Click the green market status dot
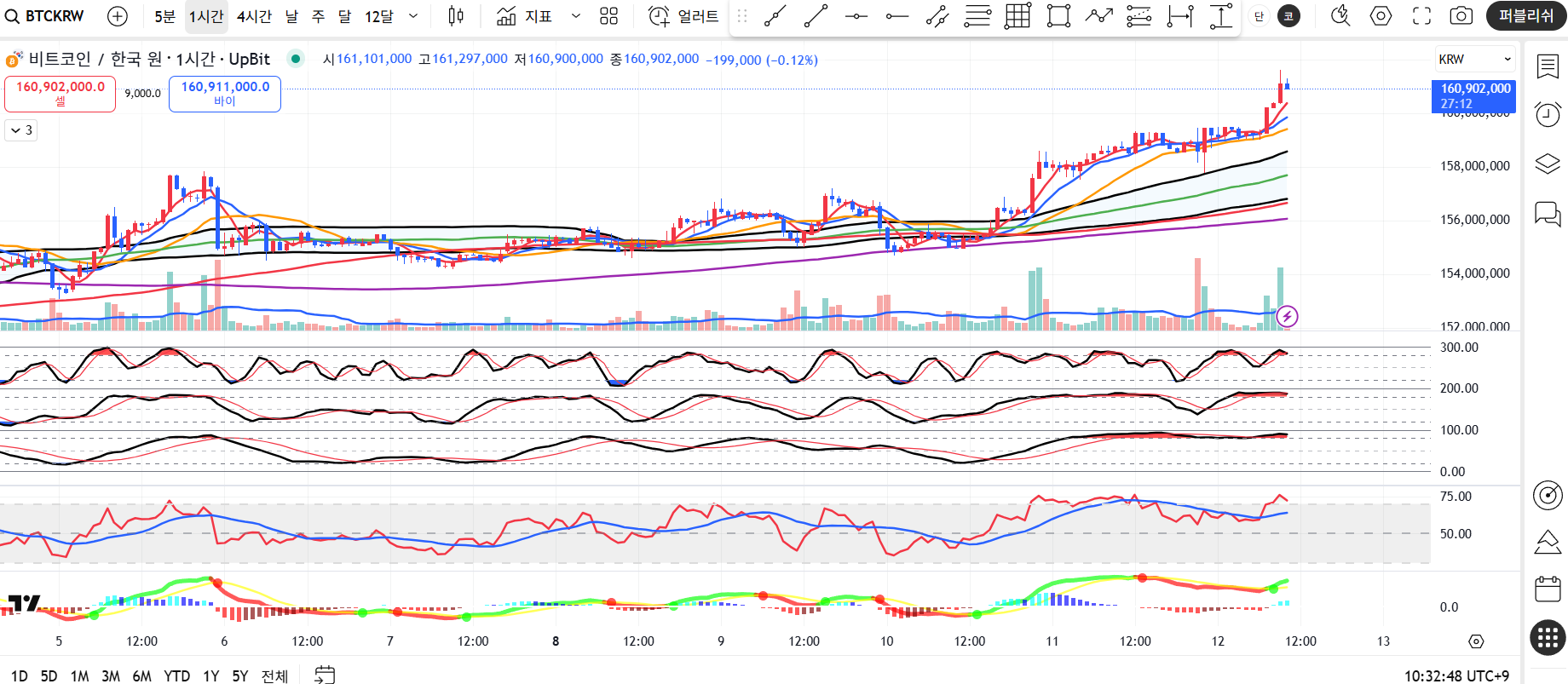The height and width of the screenshot is (684, 1568). (295, 59)
